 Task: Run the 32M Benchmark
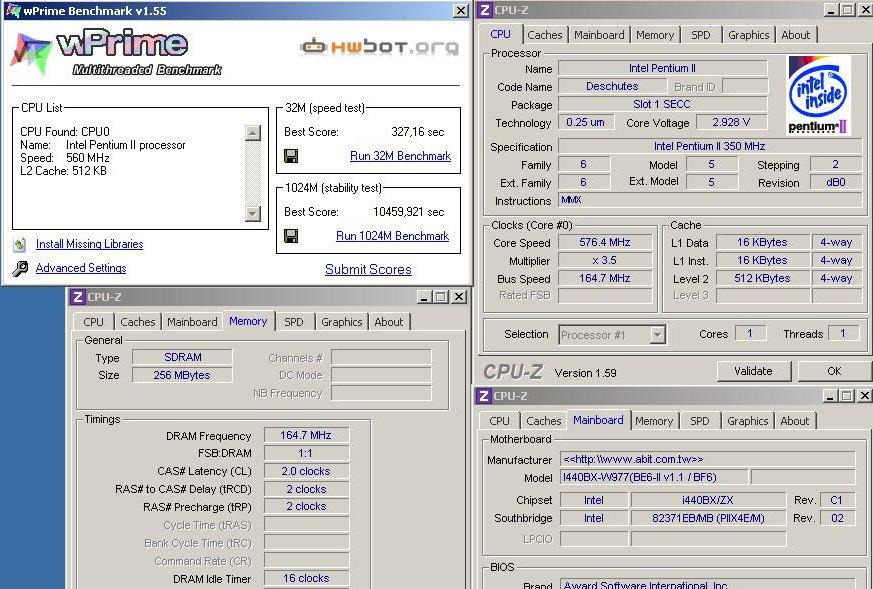[400, 156]
